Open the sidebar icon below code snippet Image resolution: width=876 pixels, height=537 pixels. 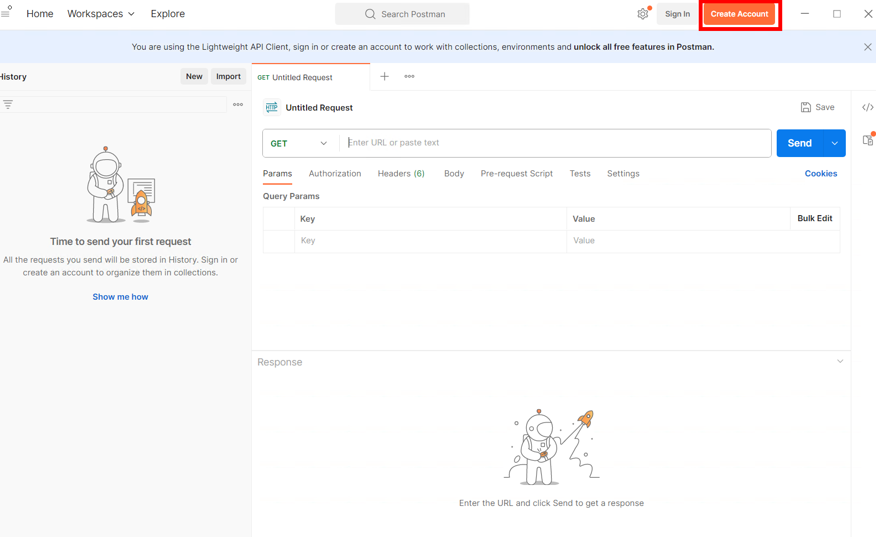(868, 140)
